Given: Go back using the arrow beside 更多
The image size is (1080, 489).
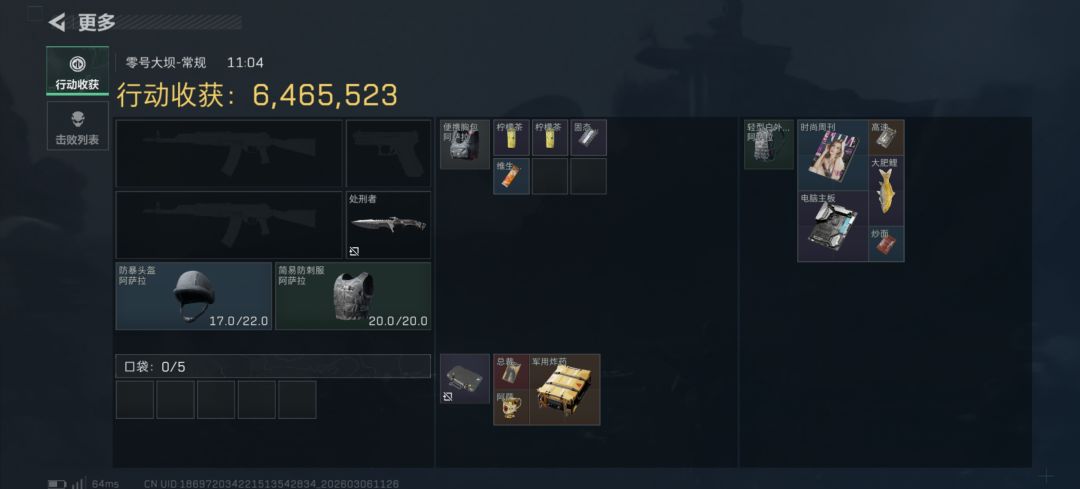Looking at the screenshot, I should pyautogui.click(x=56, y=22).
